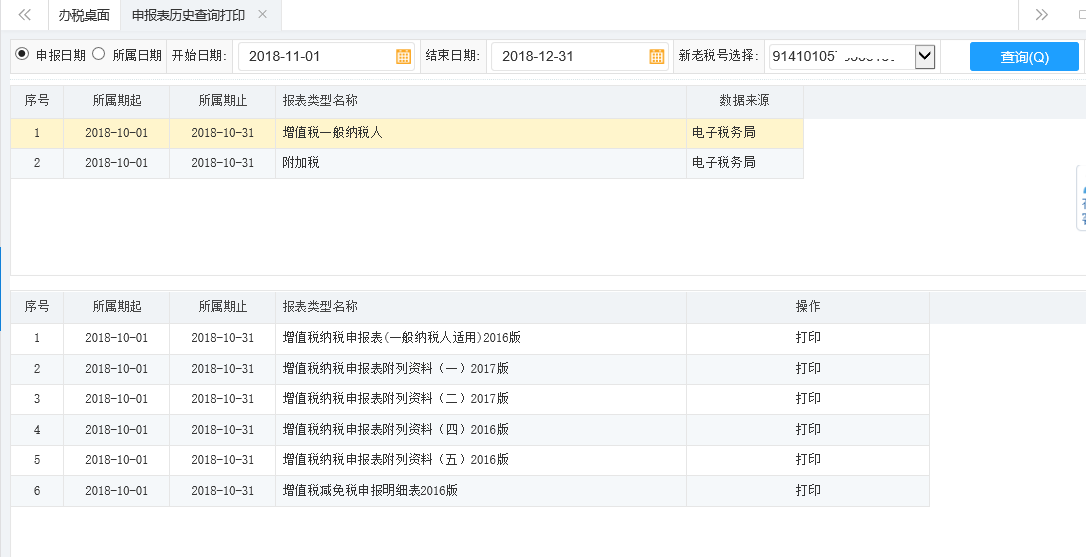This screenshot has width=1086, height=557.
Task: Select the 所属日期 radio button
Action: pyautogui.click(x=98, y=55)
